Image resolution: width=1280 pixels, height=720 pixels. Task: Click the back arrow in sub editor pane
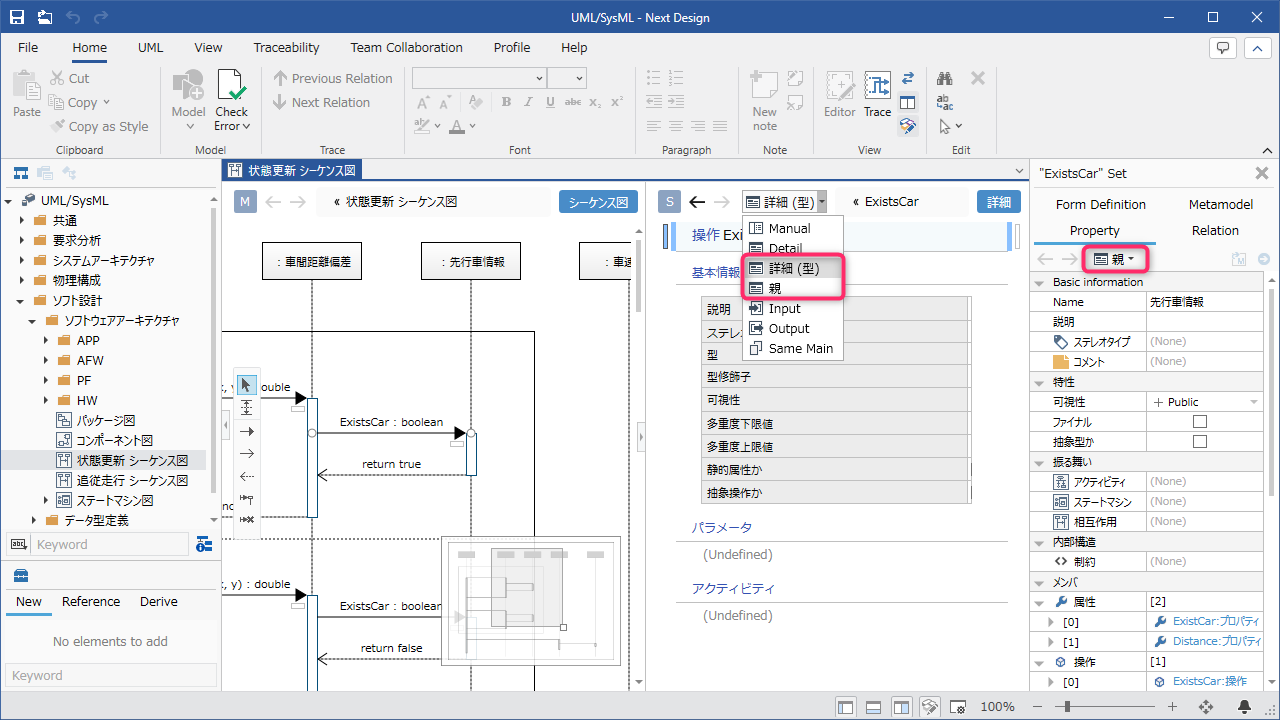pyautogui.click(x=698, y=202)
